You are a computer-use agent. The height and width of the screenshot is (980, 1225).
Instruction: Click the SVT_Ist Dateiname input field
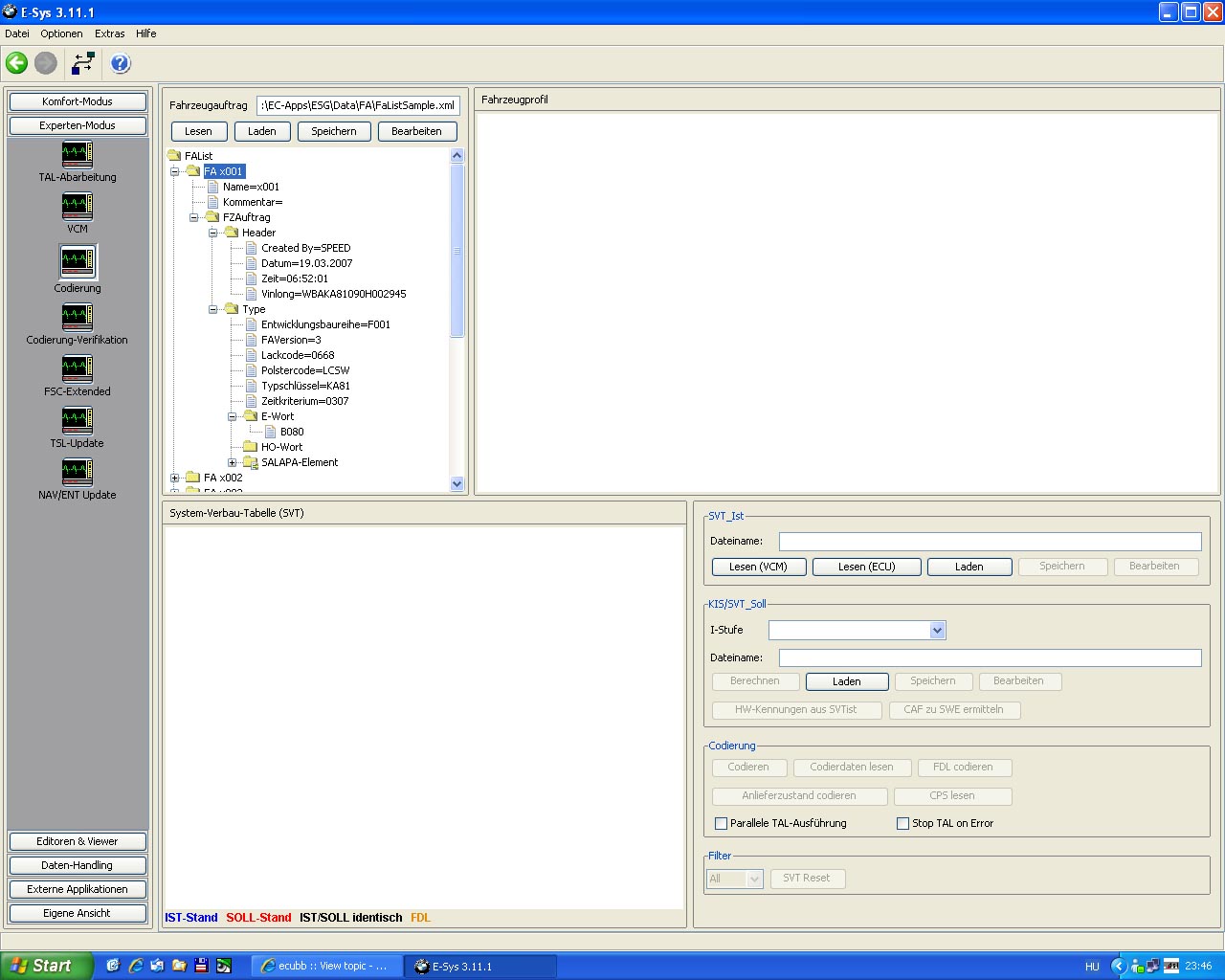pyautogui.click(x=990, y=542)
